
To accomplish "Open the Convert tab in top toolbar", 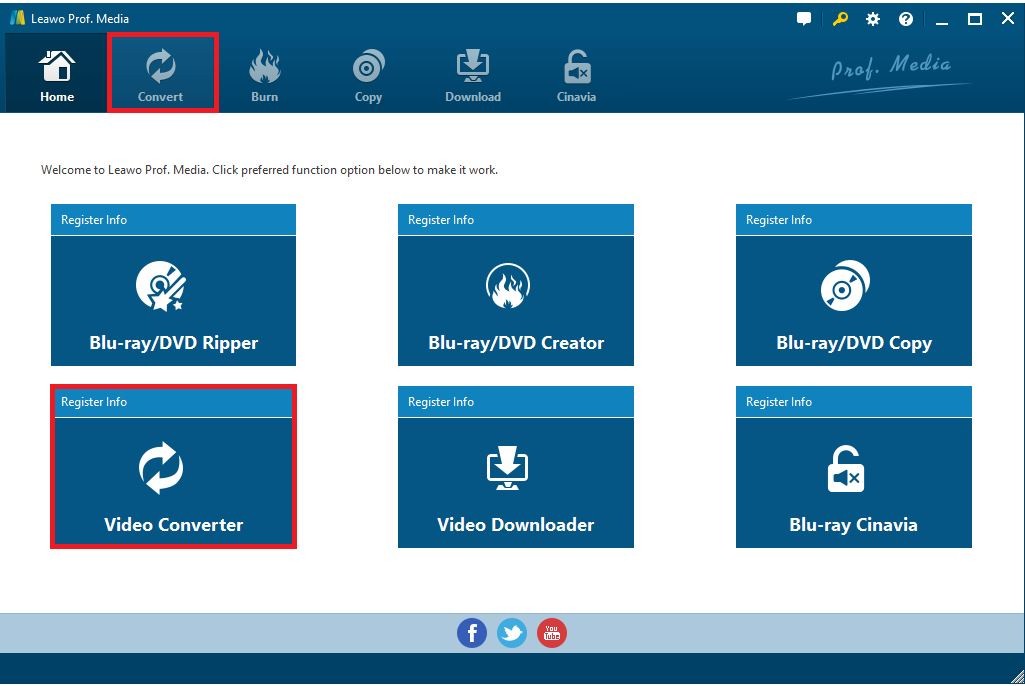I will [x=161, y=75].
